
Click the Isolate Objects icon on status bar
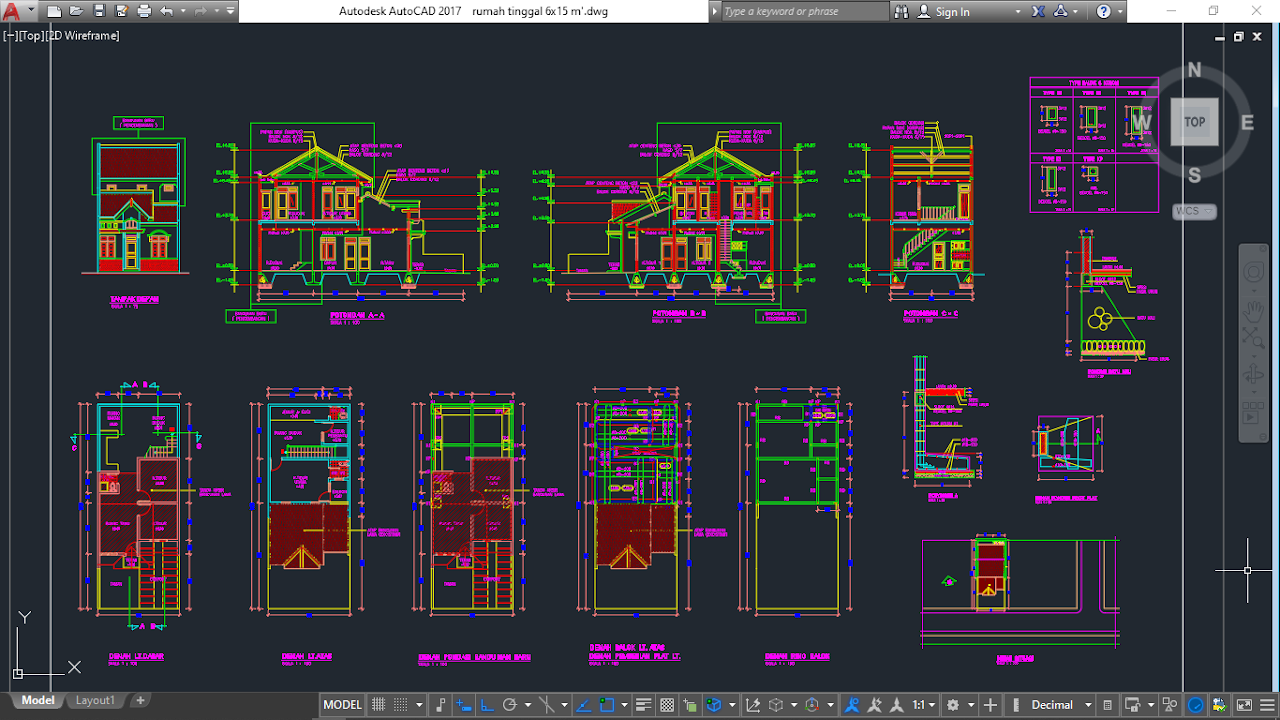pyautogui.click(x=1168, y=704)
